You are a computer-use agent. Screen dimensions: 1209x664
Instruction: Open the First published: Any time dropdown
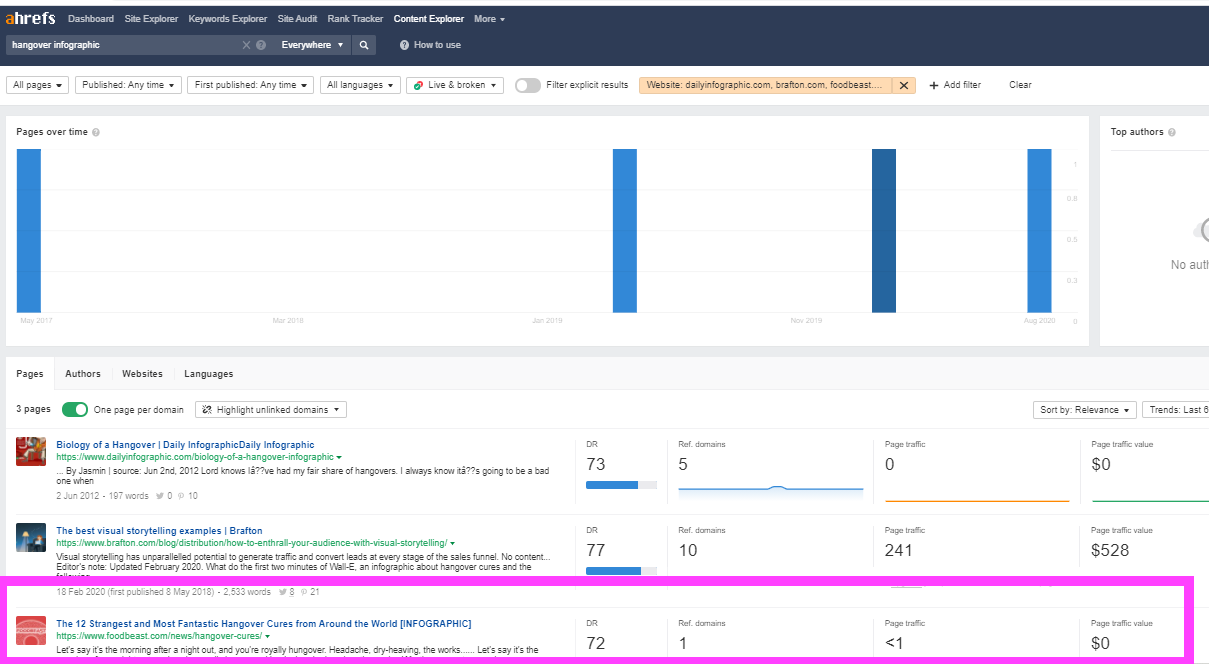[x=251, y=85]
